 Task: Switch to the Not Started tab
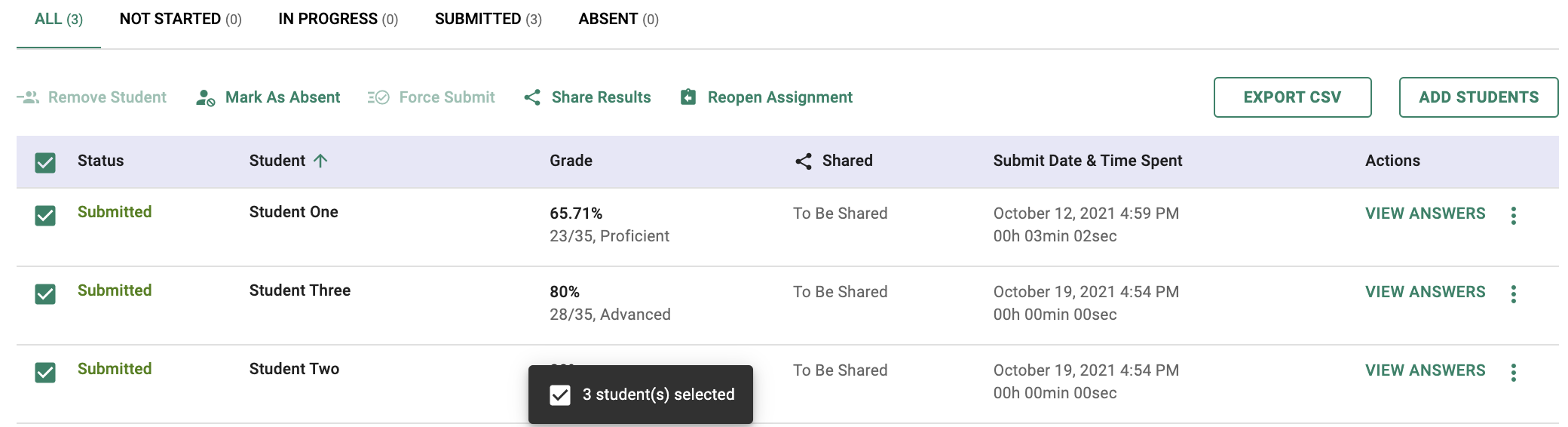point(180,19)
